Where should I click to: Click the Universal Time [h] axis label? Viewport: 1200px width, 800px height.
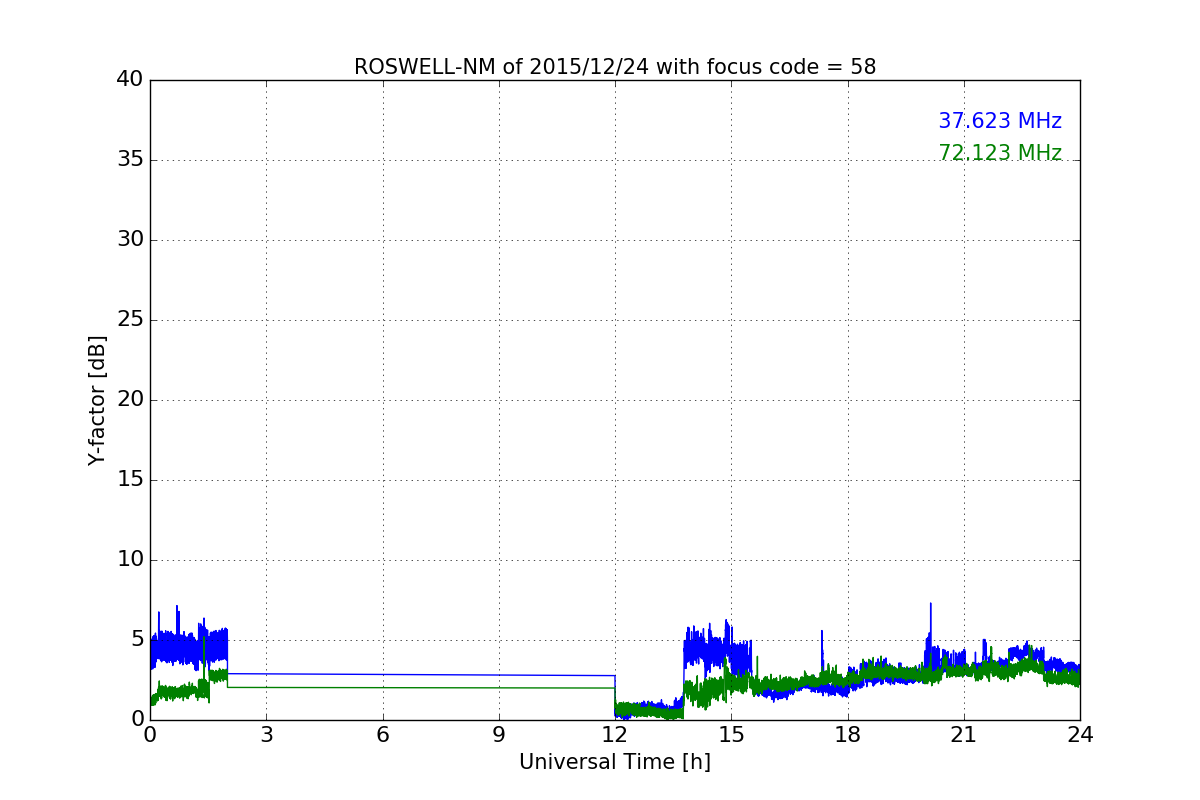pos(615,762)
